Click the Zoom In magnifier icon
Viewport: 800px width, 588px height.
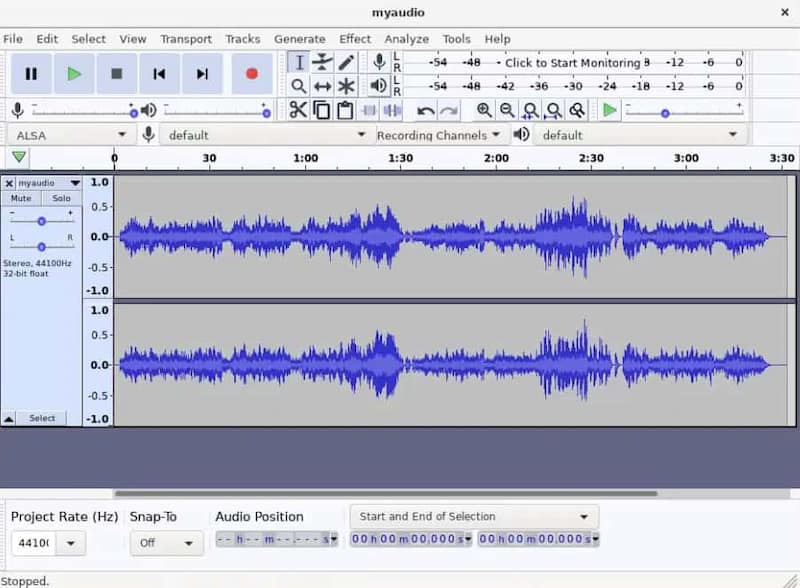484,110
